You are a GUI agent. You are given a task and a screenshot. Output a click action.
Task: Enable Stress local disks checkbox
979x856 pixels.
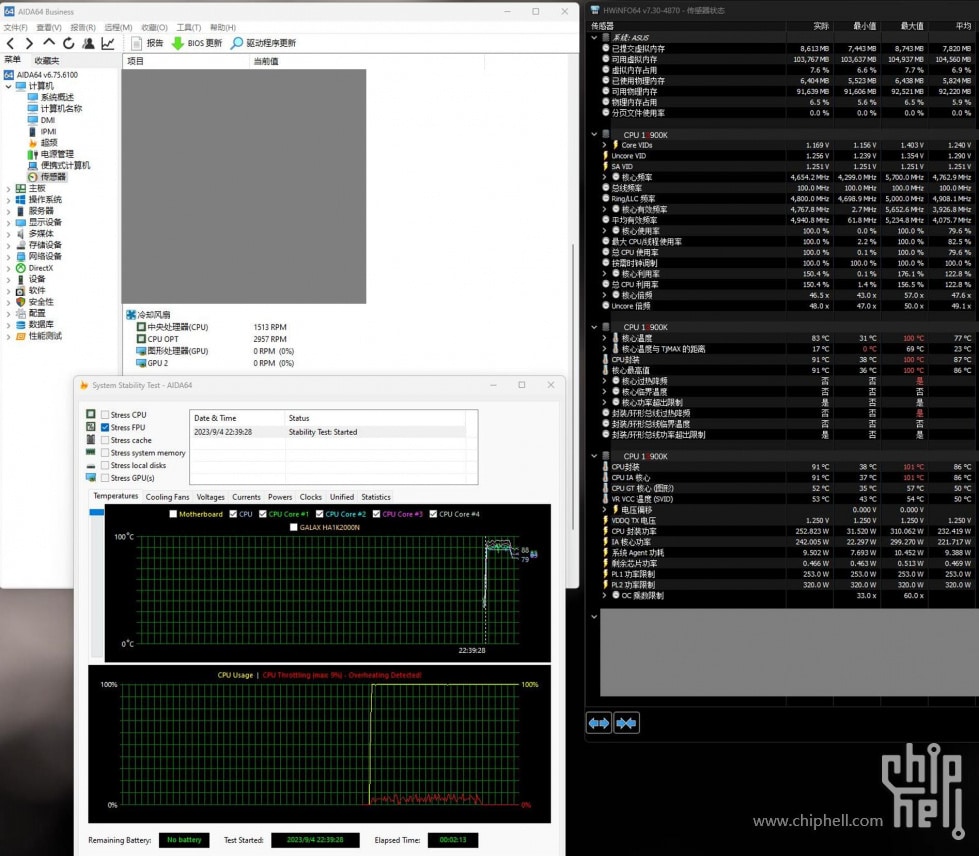[x=105, y=465]
